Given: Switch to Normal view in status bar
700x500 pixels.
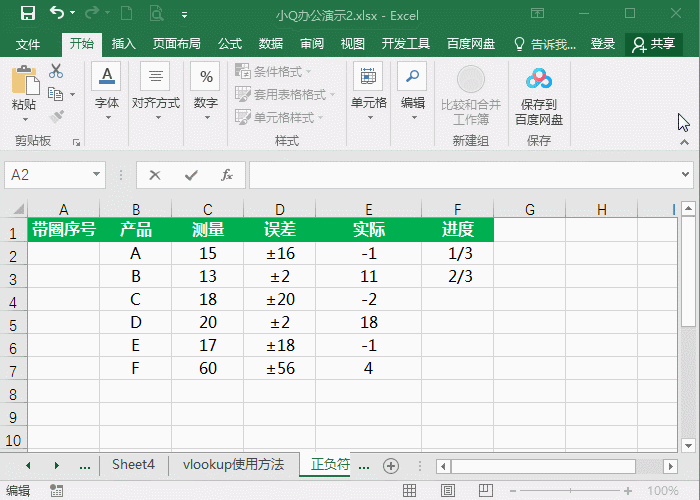Looking at the screenshot, I should click(409, 491).
